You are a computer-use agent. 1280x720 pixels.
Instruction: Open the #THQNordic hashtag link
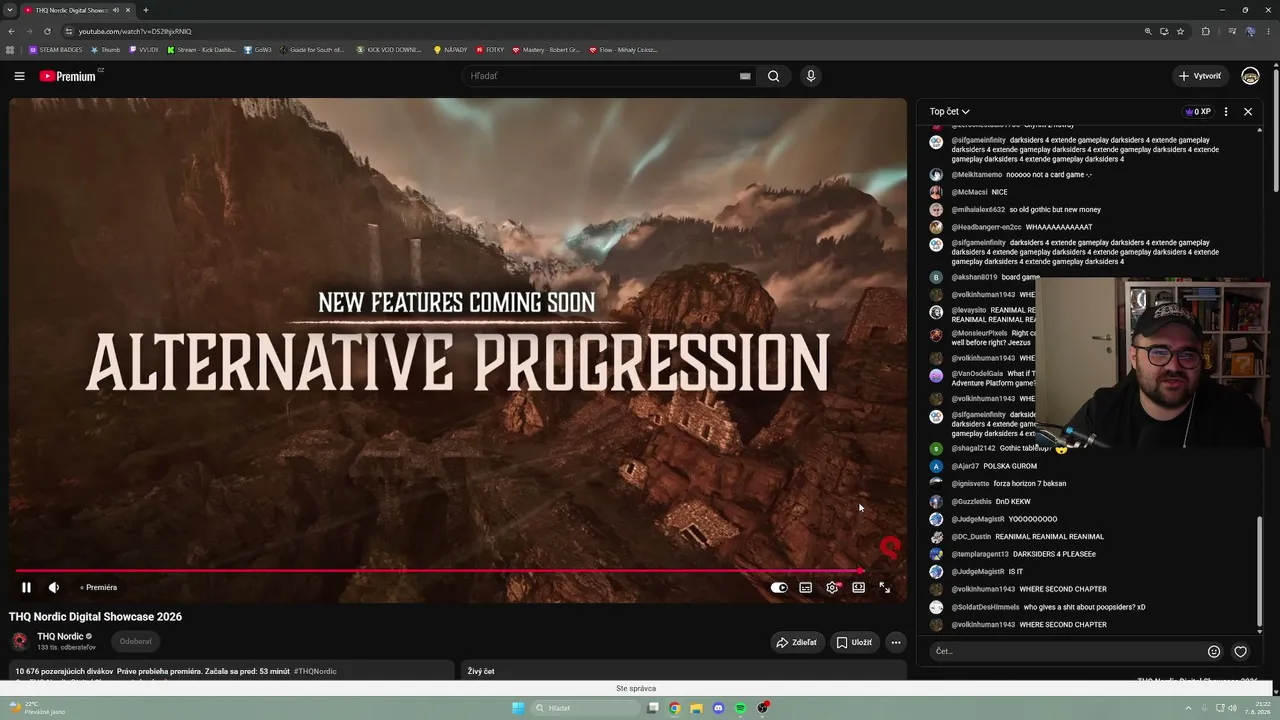(315, 671)
